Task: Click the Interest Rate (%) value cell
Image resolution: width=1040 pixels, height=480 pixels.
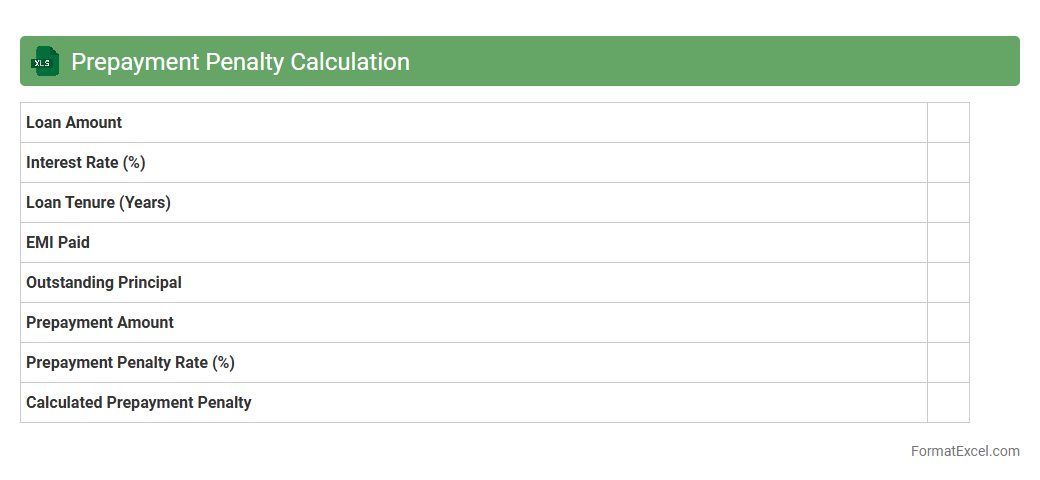Action: 948,162
